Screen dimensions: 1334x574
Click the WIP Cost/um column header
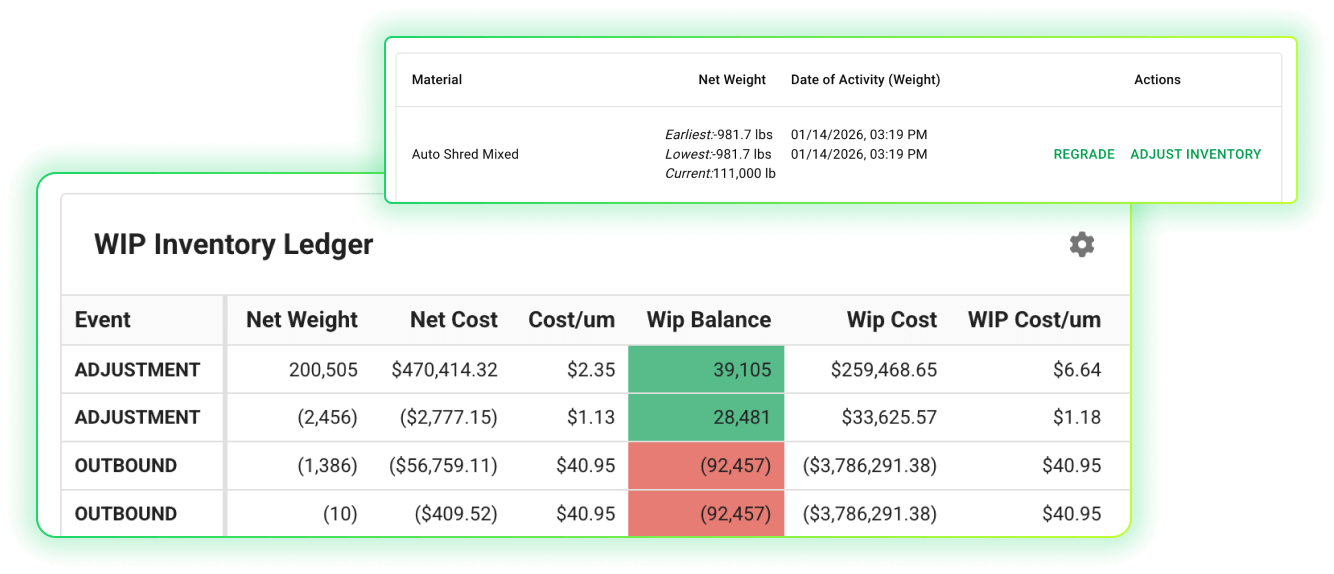[1033, 320]
